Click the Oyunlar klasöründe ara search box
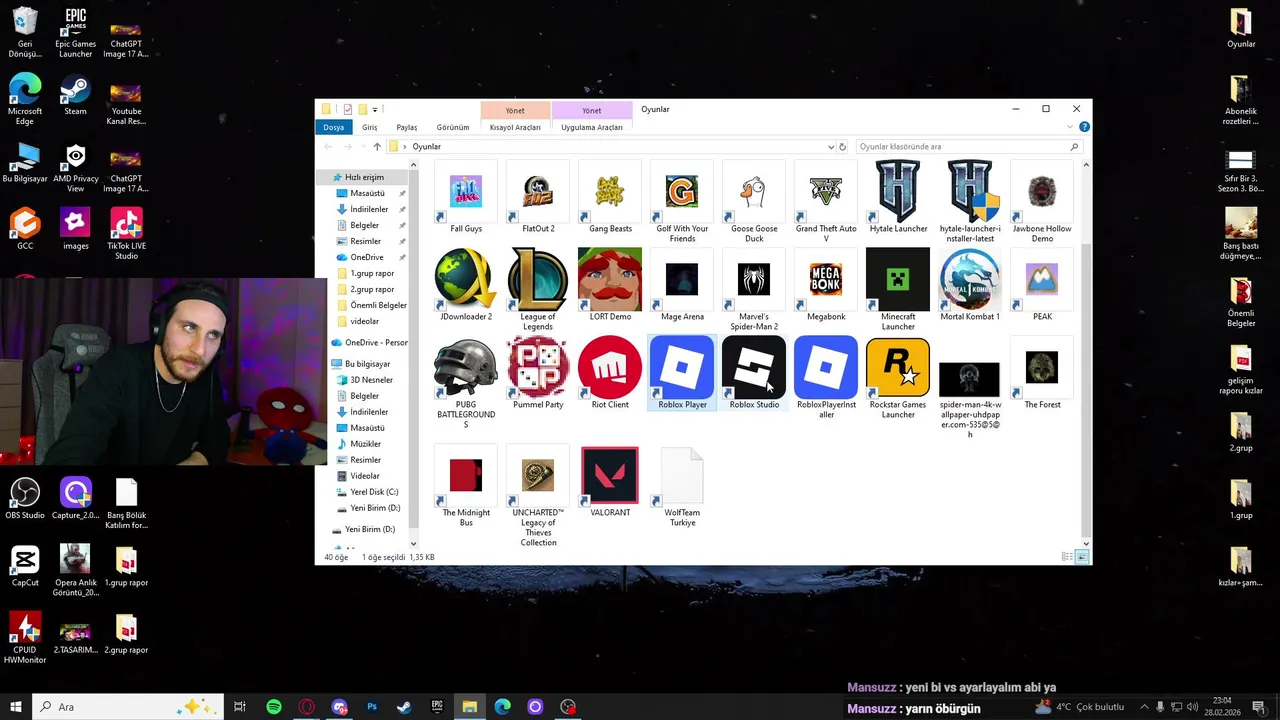This screenshot has width=1280, height=720. point(968,147)
